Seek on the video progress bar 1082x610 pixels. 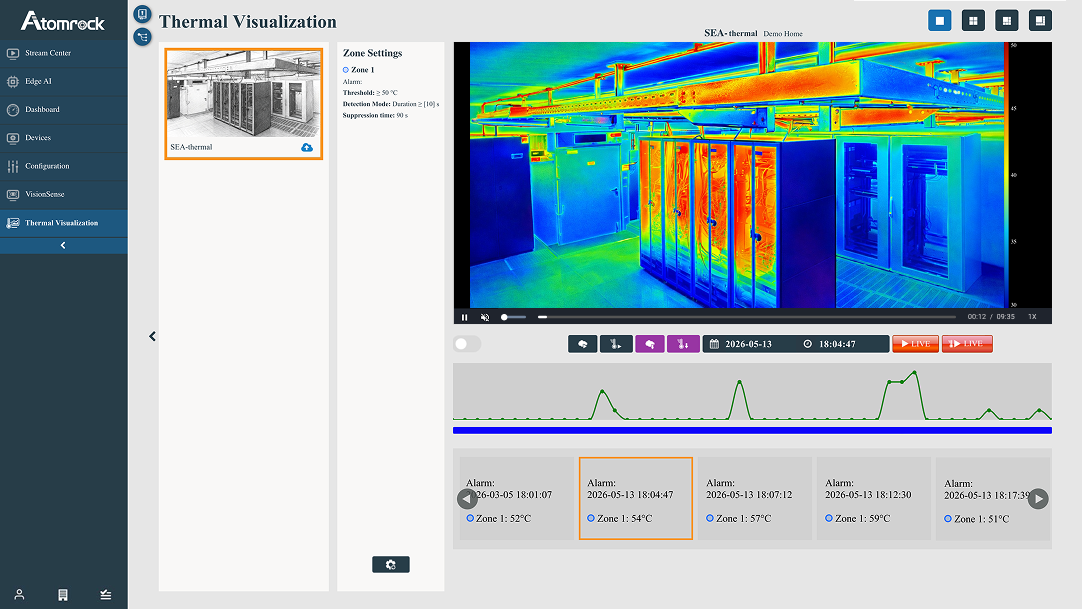(747, 317)
